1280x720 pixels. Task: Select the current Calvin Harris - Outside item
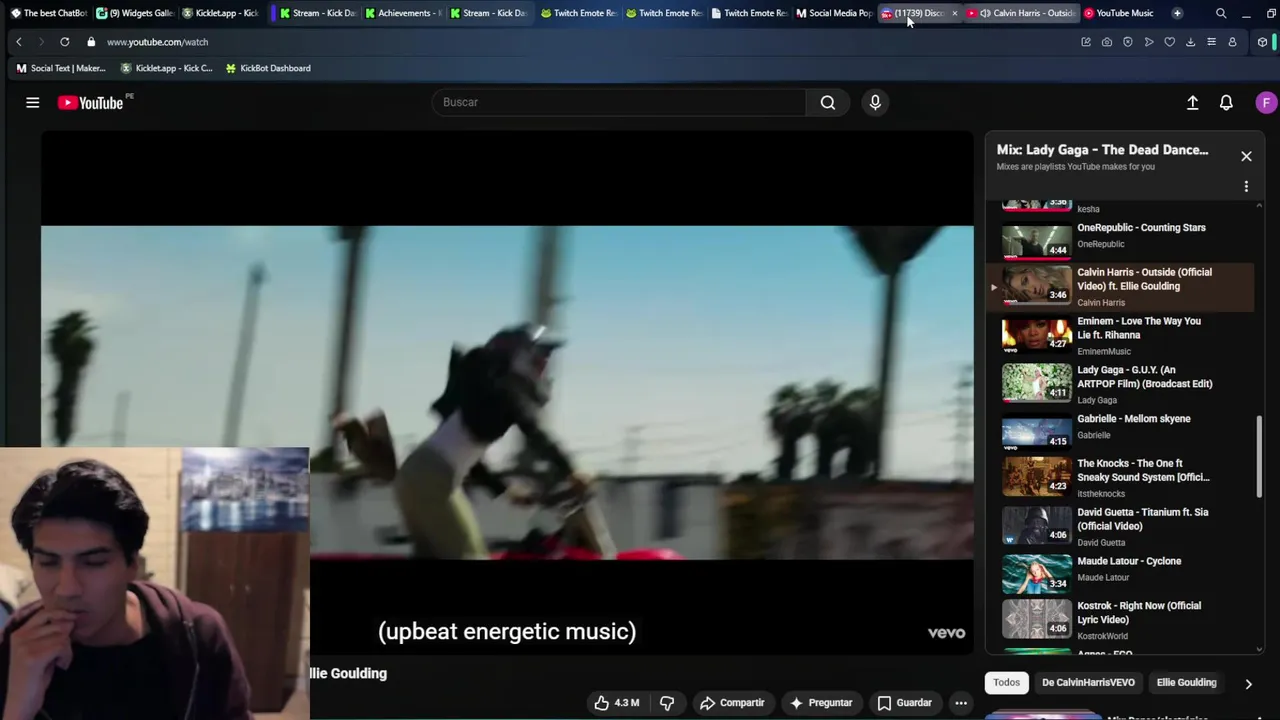pos(1120,286)
